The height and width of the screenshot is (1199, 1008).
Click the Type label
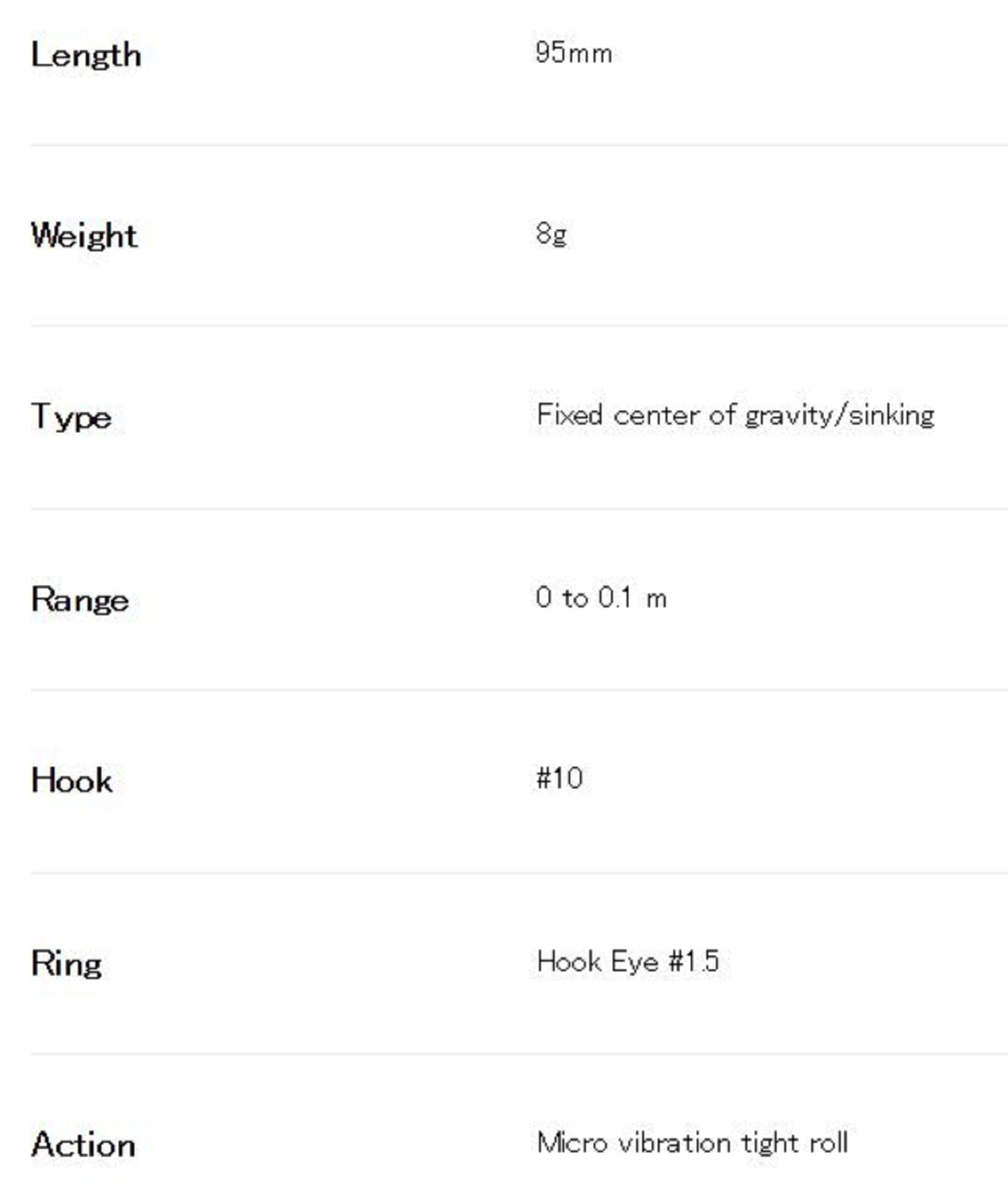click(71, 417)
